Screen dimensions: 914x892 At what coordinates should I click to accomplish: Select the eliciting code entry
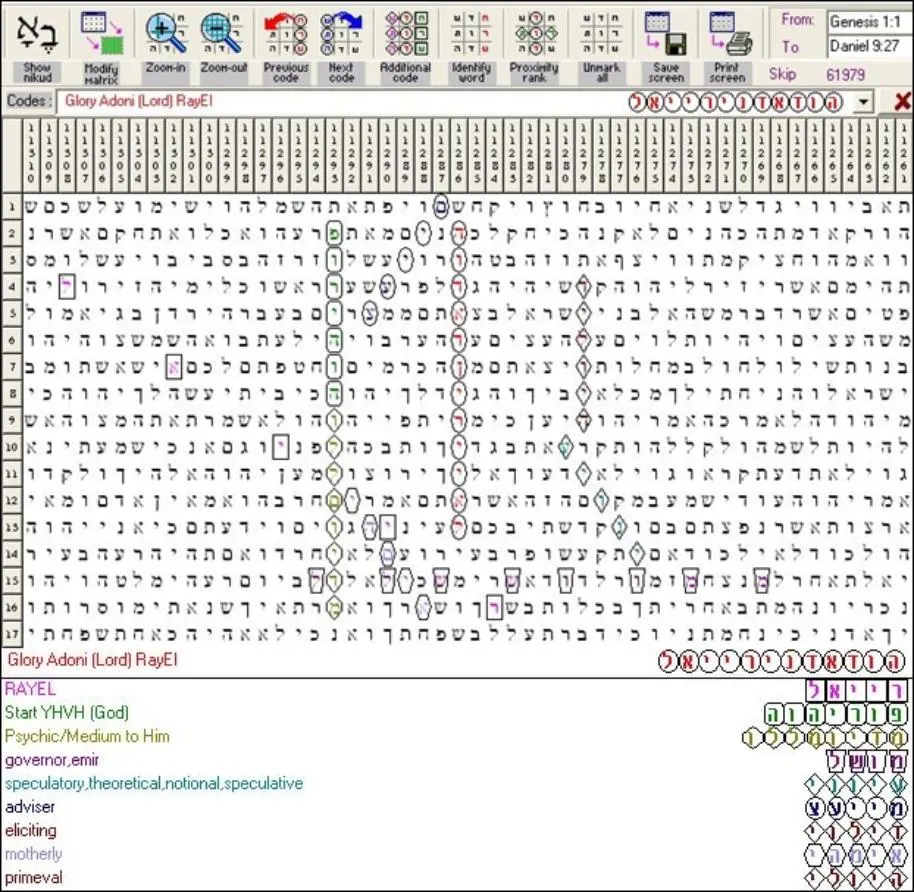[31, 830]
